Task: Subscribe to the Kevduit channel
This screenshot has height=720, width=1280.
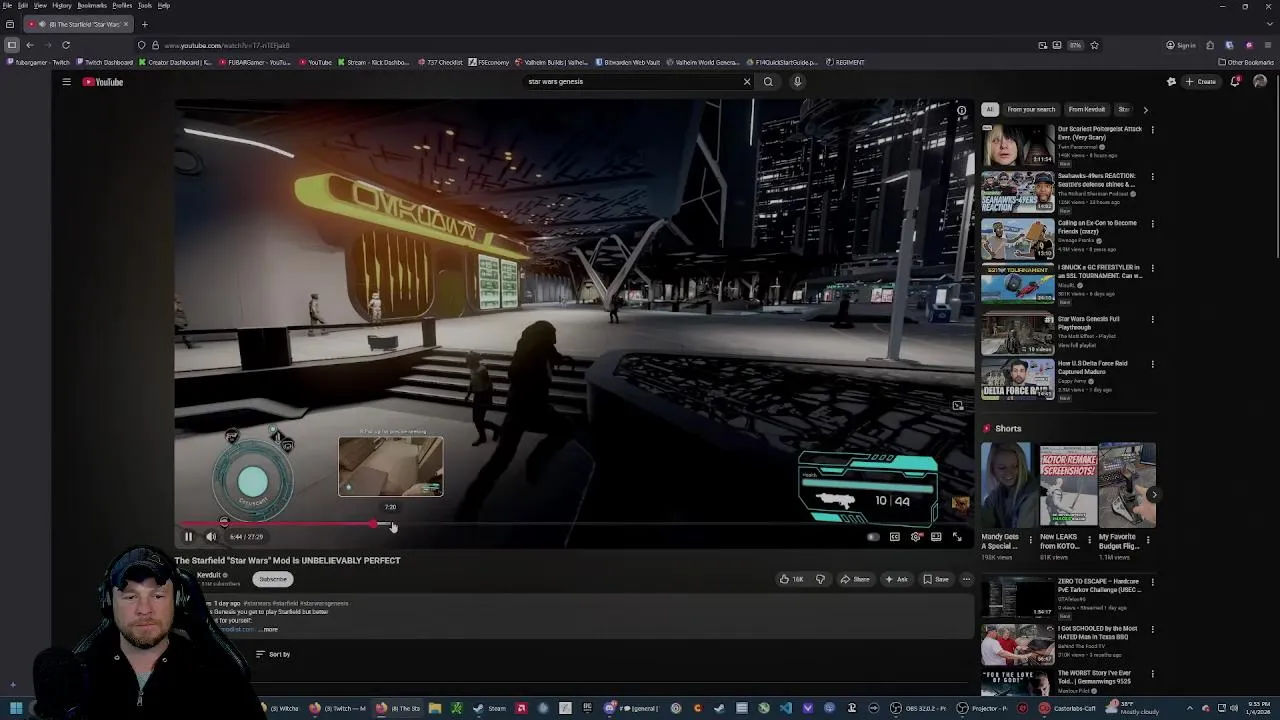Action: (272, 579)
